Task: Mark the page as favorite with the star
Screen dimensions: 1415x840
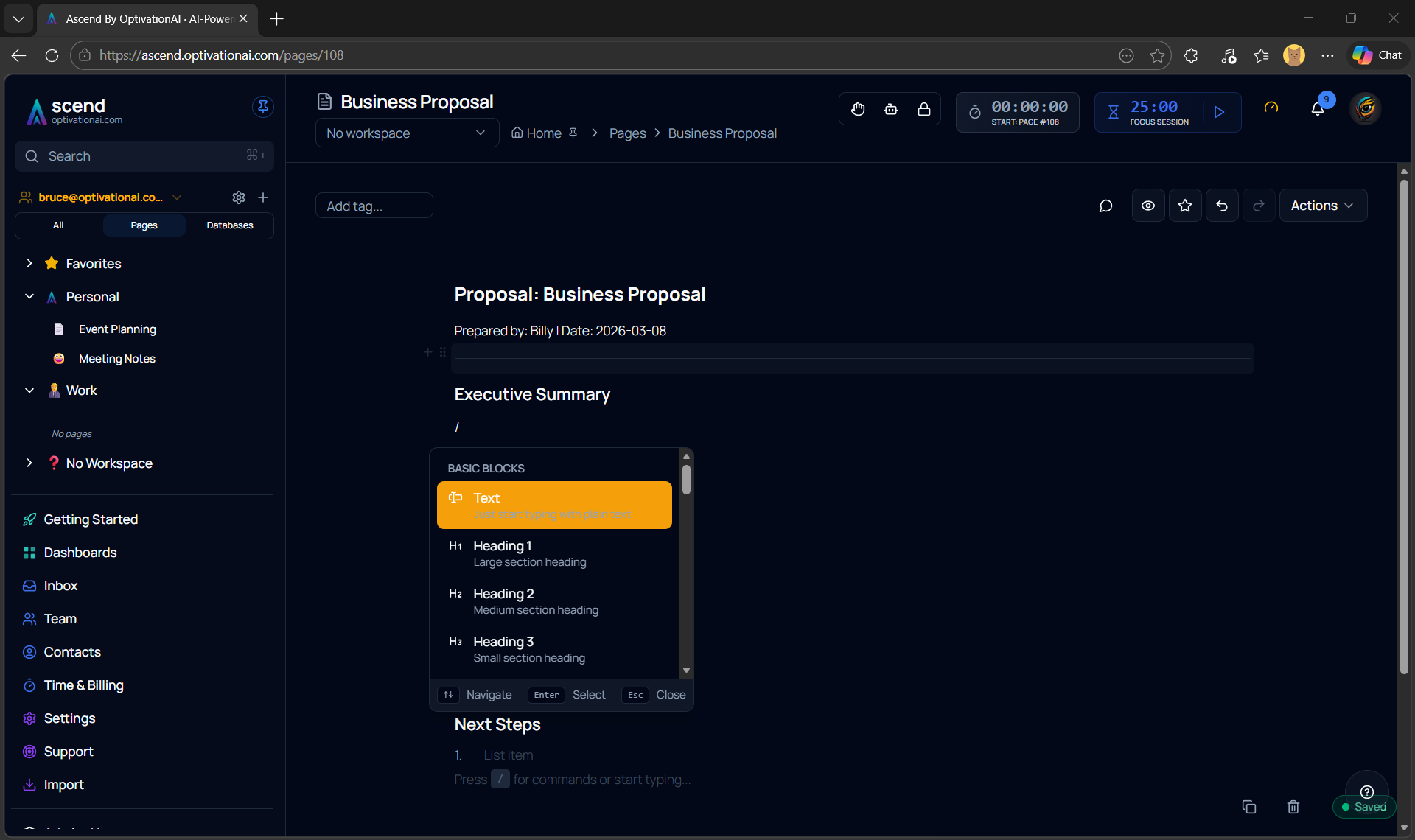Action: pos(1185,206)
